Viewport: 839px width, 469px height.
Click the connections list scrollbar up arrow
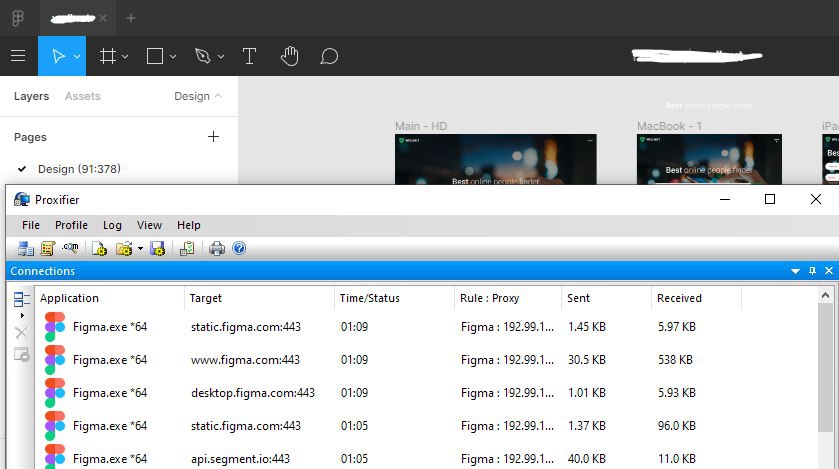point(825,295)
